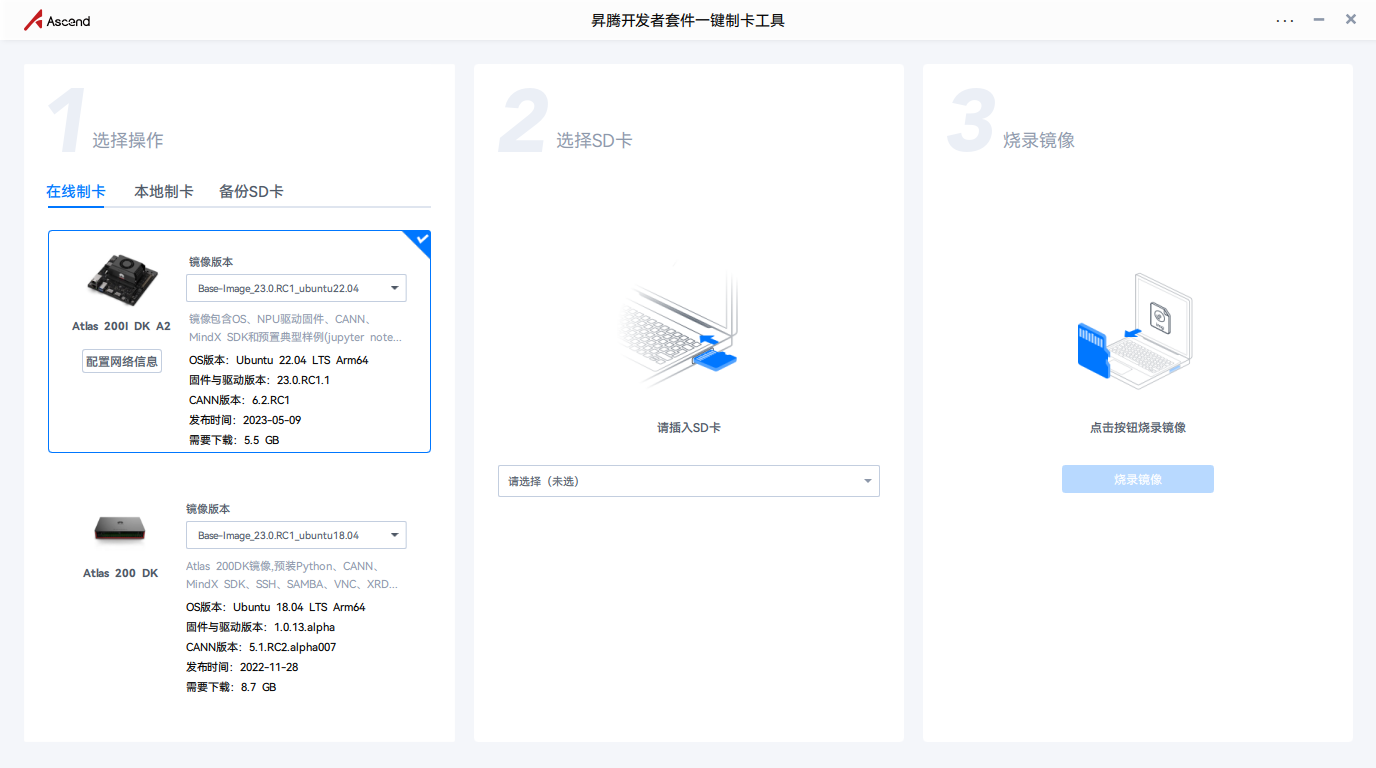The height and width of the screenshot is (768, 1376).
Task: Click 需要下载 8.7 GB text
Action: tap(231, 687)
